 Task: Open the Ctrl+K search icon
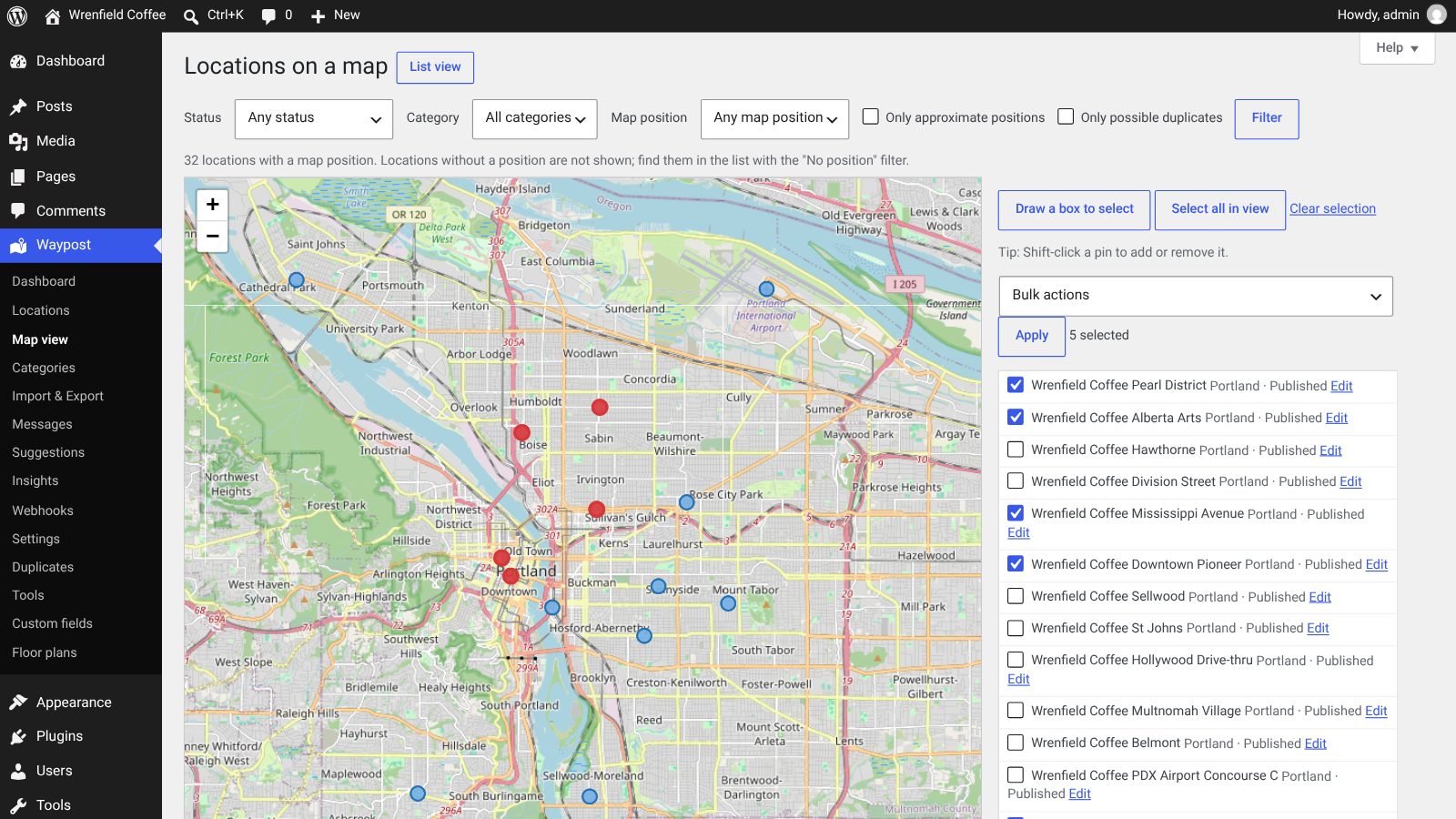click(191, 15)
